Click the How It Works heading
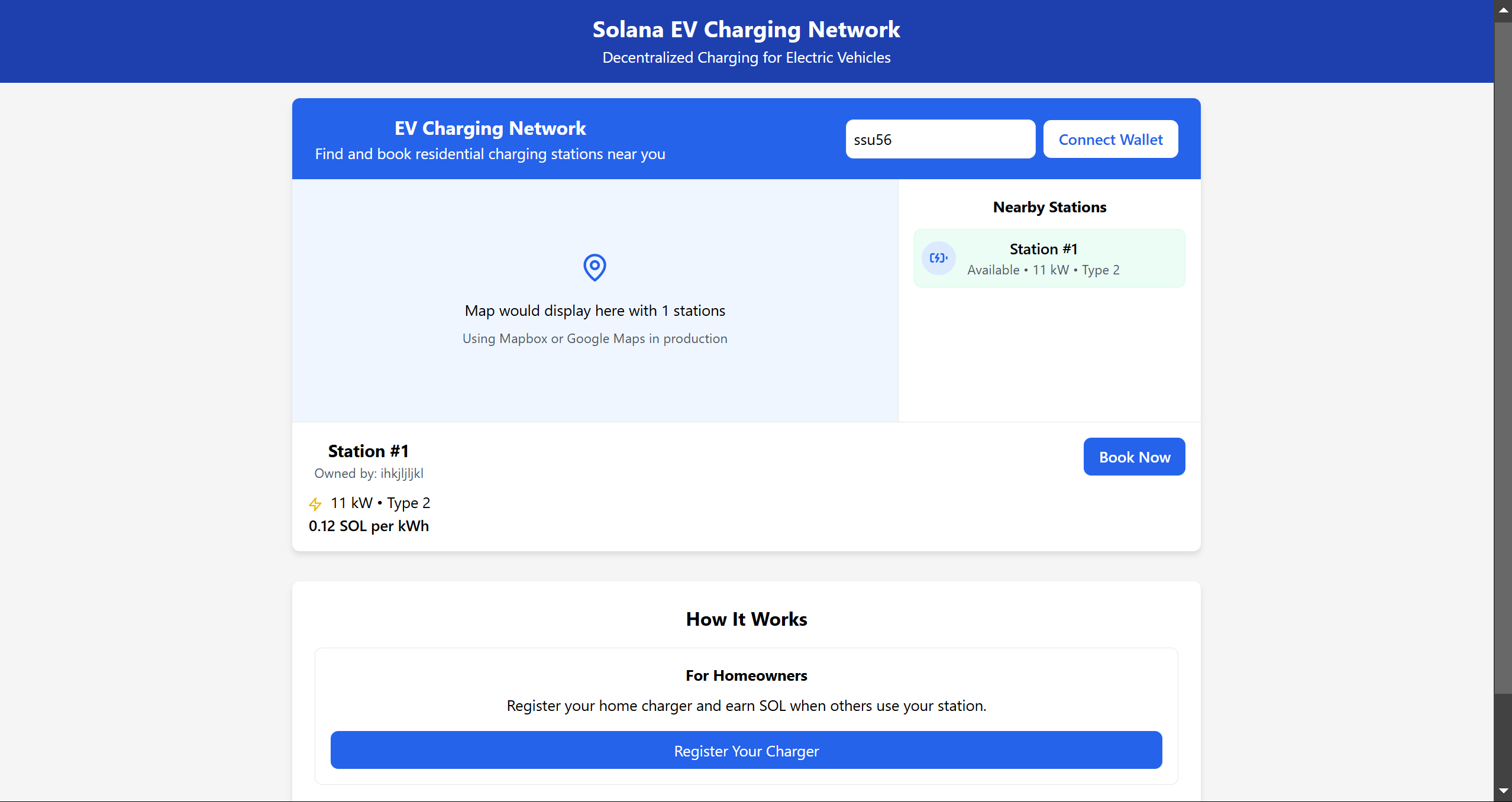This screenshot has height=802, width=1512. pos(746,619)
